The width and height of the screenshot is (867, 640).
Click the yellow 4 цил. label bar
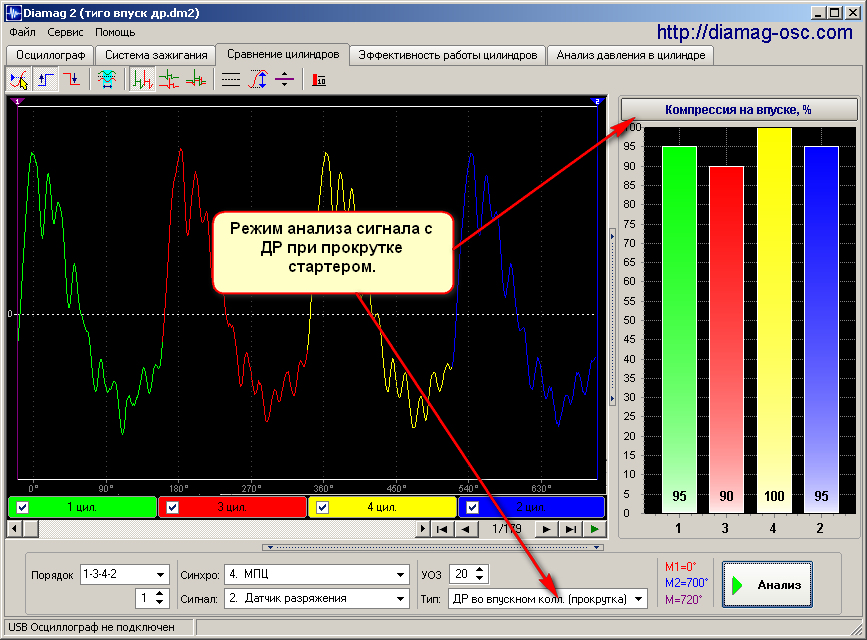click(382, 507)
